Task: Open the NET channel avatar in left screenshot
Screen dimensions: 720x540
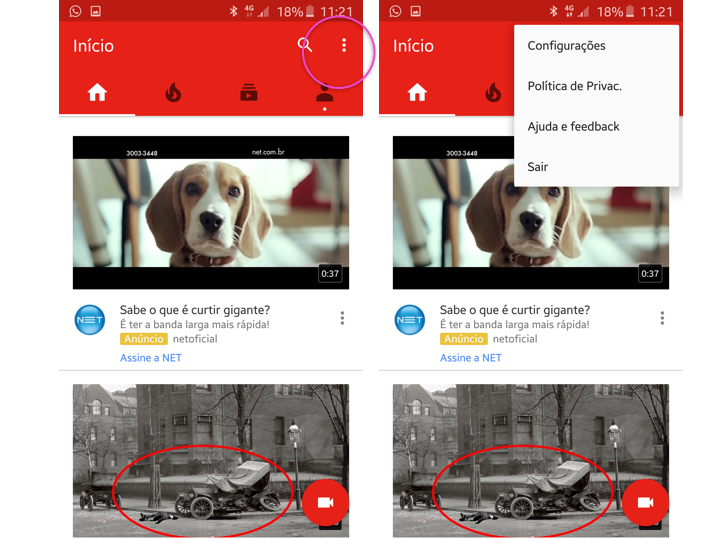Action: pos(90,320)
